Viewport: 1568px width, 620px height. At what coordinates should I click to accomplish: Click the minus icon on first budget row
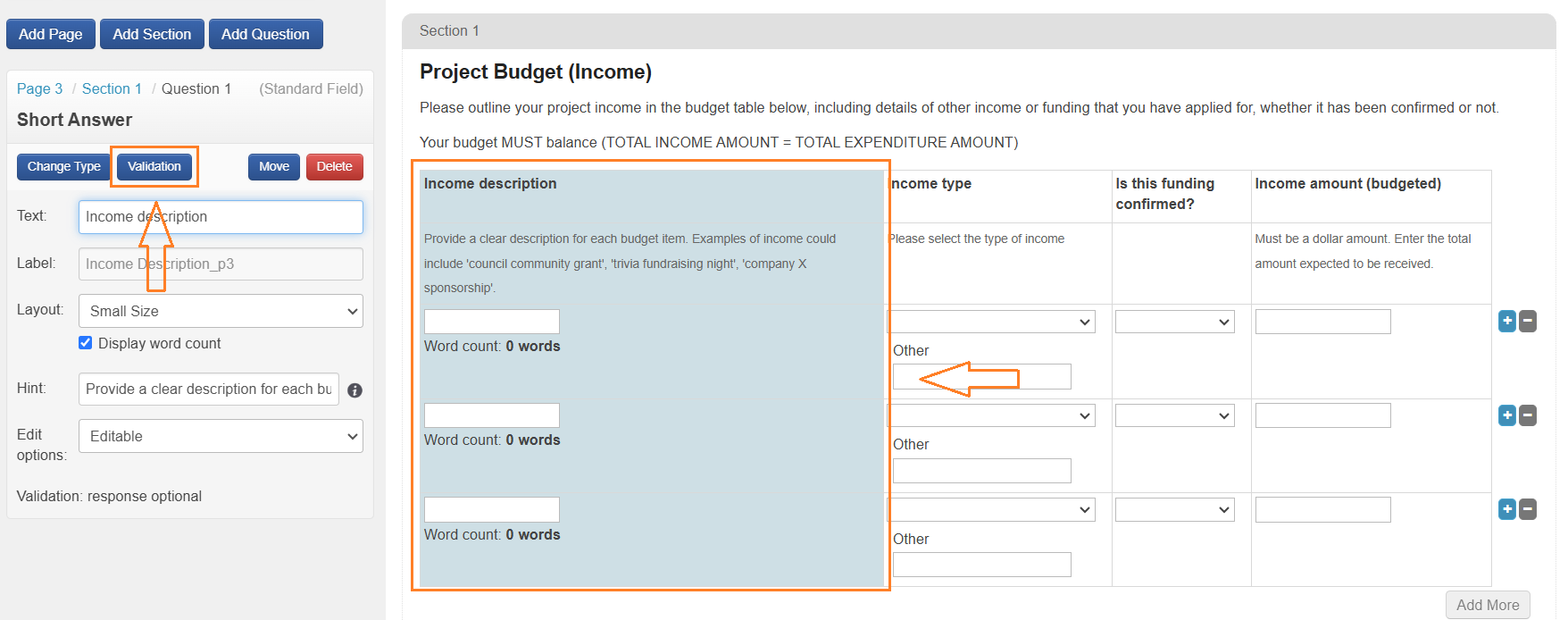(x=1528, y=322)
